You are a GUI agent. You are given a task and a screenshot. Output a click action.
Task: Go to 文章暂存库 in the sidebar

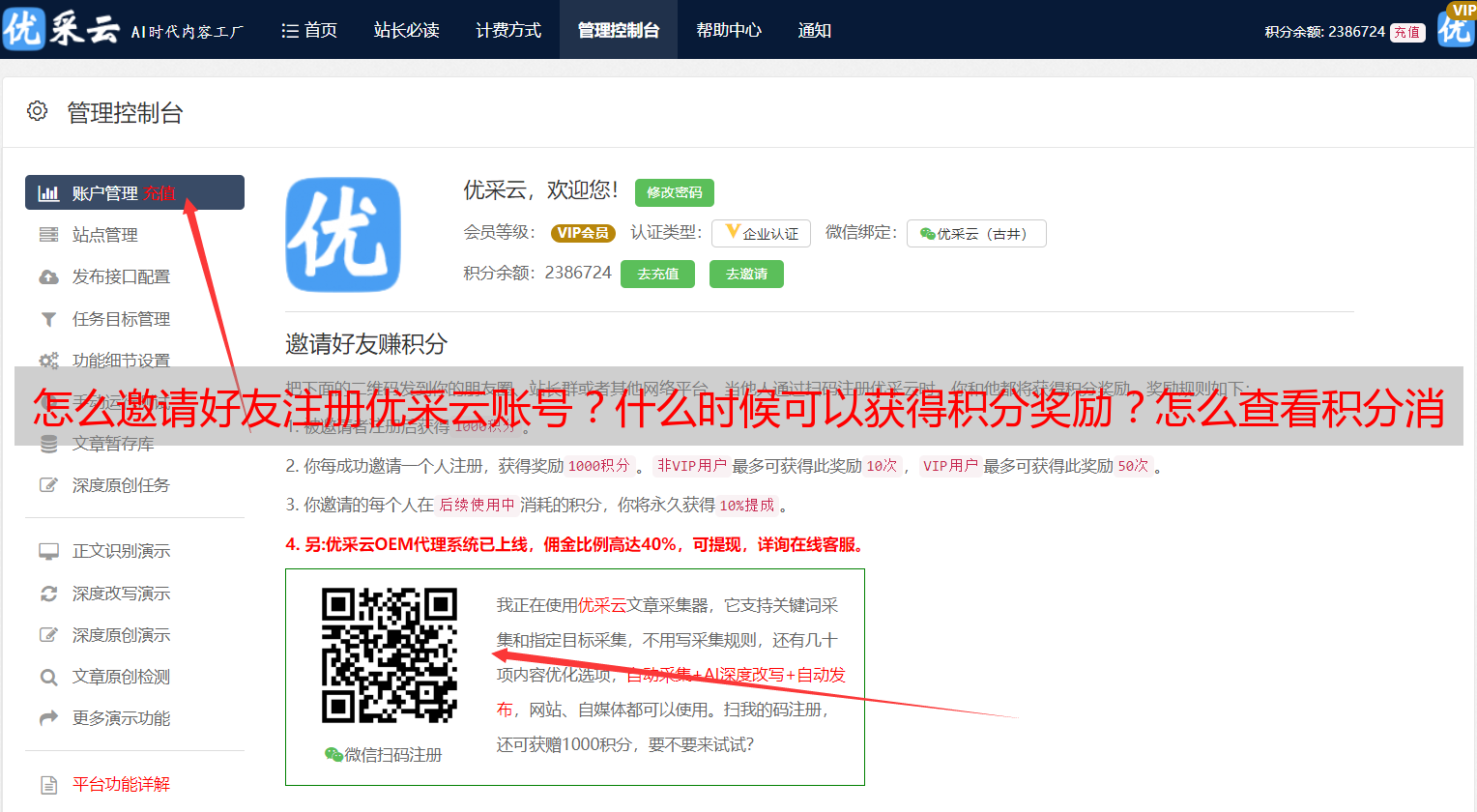tap(113, 444)
